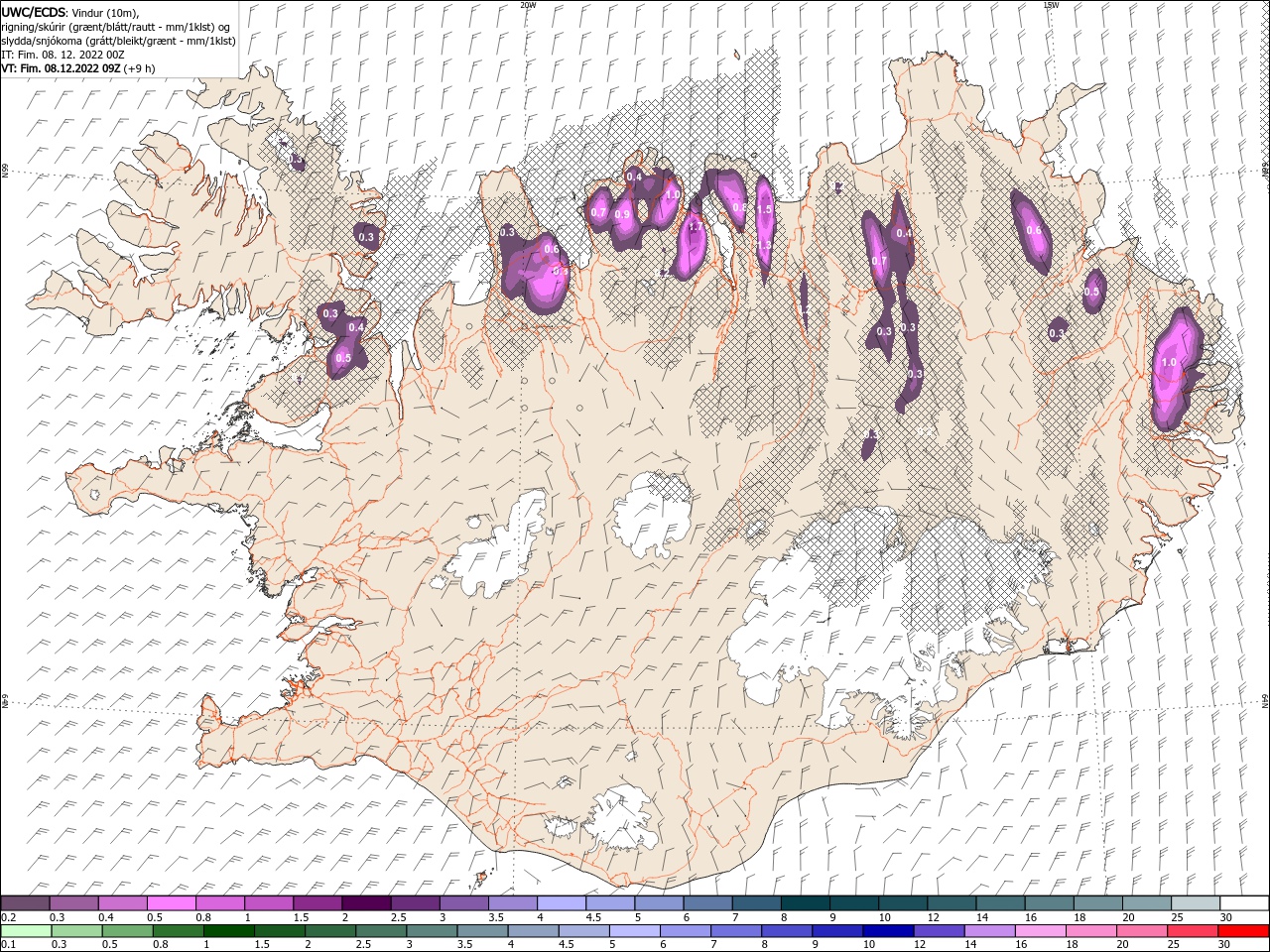Select the dark teal 8 swatch in upper legend

tap(805, 903)
